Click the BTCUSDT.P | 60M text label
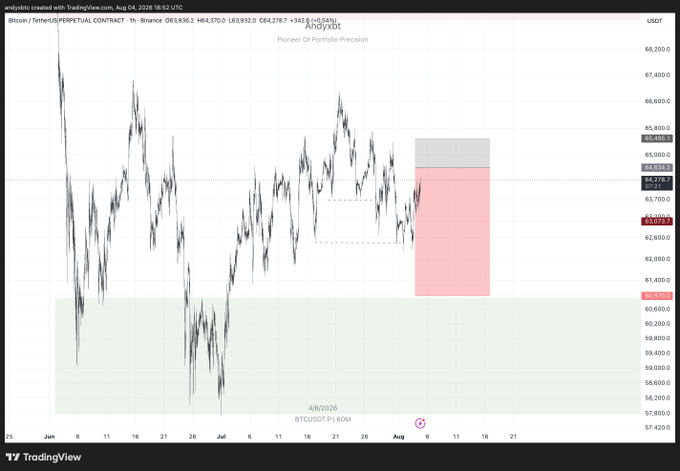Screen dimensions: 680x471 pyautogui.click(x=323, y=419)
